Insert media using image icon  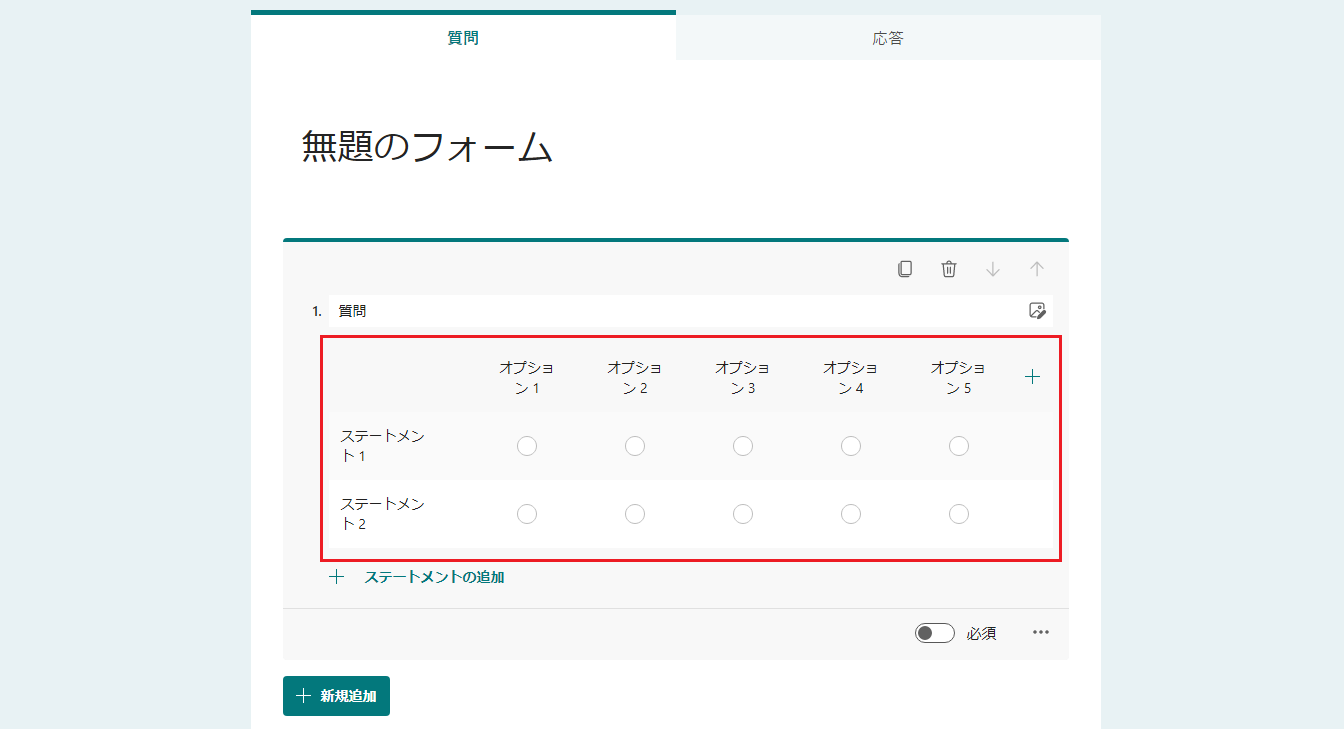(x=1037, y=311)
